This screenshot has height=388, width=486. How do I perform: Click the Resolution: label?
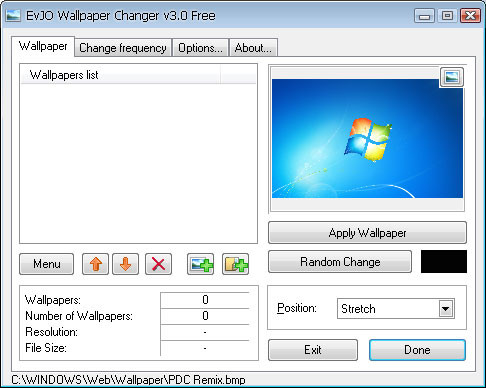click(51, 332)
